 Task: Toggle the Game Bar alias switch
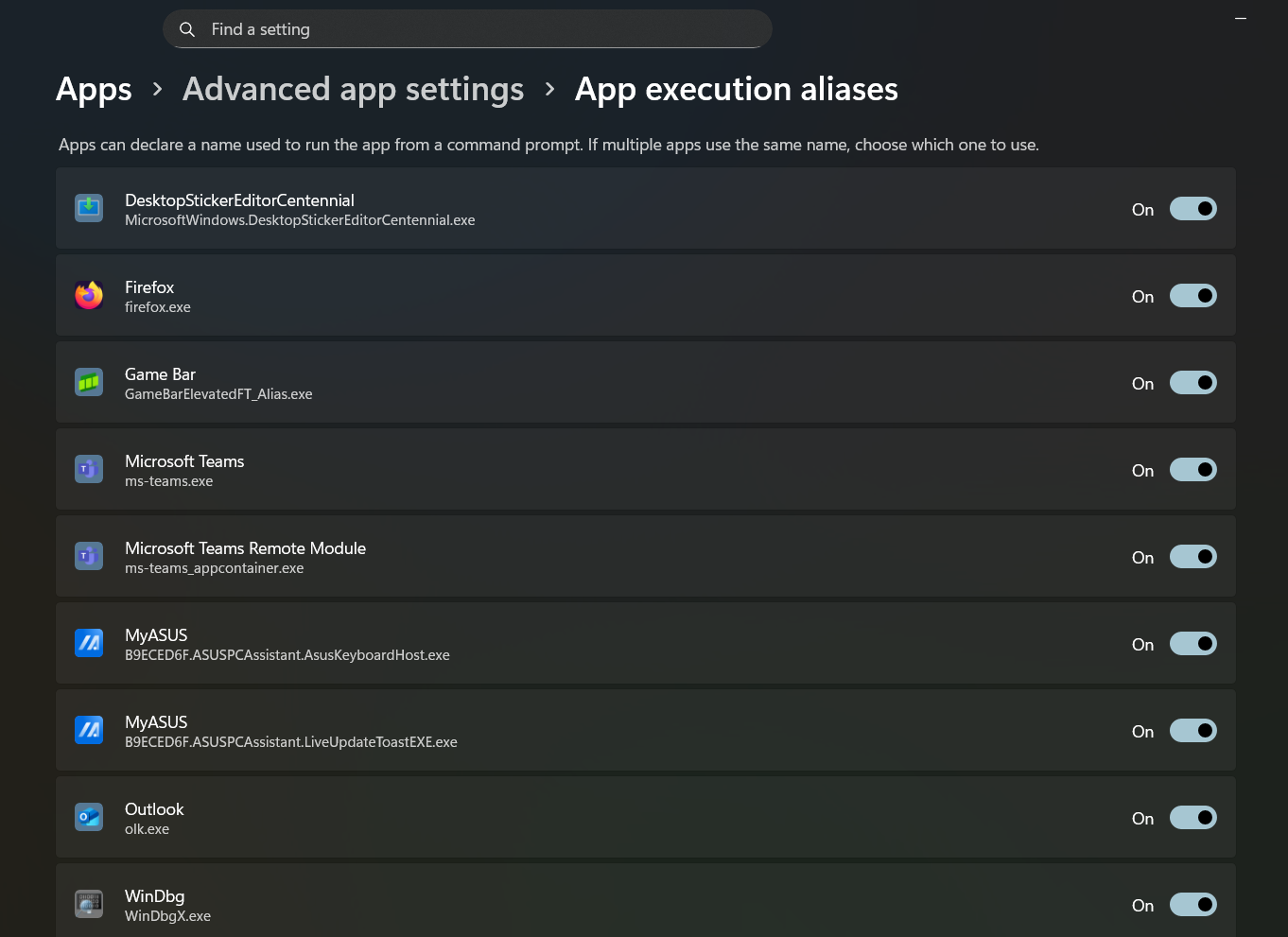pos(1193,383)
